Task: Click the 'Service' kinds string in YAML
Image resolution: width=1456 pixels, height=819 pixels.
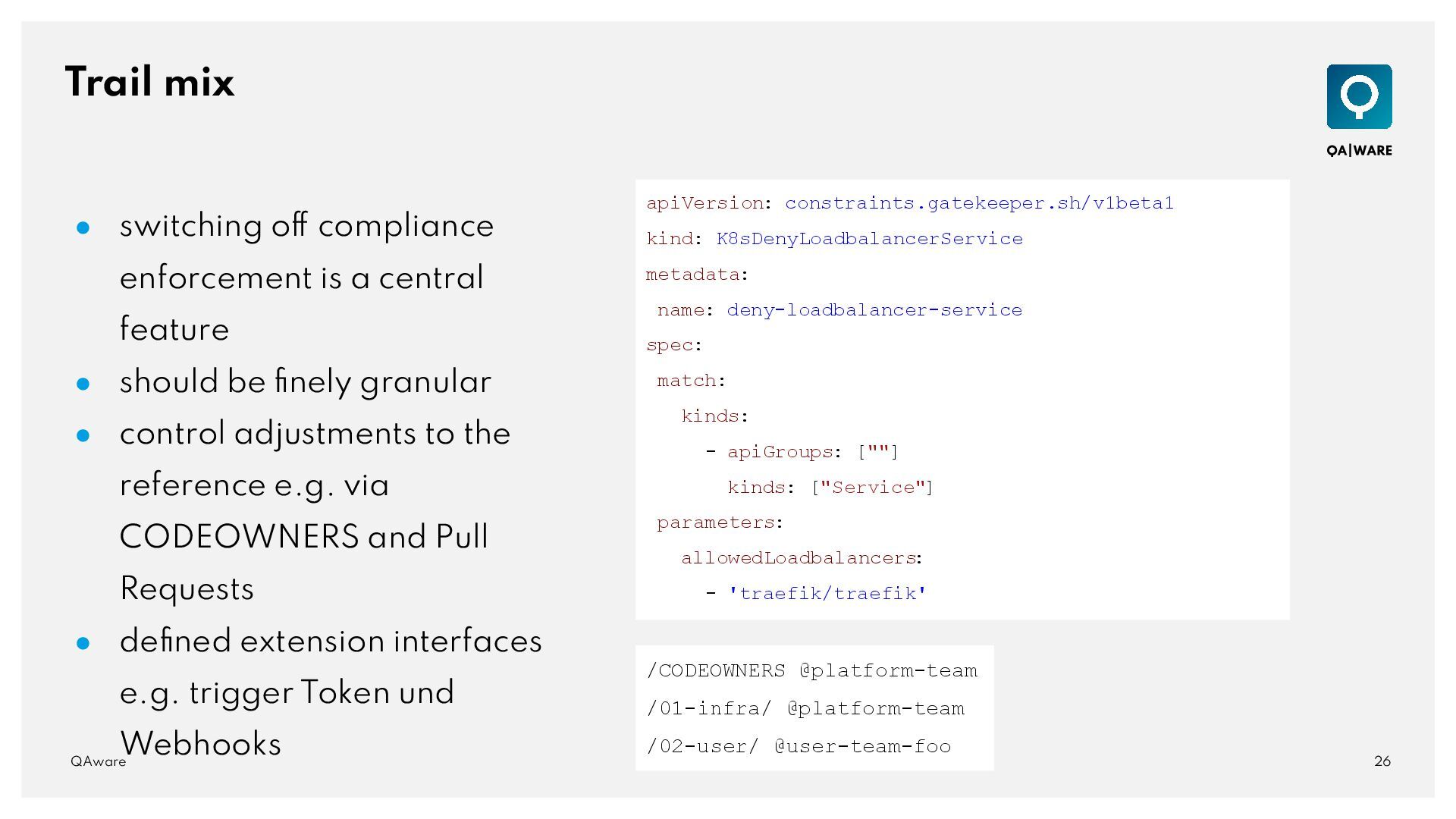Action: [874, 488]
